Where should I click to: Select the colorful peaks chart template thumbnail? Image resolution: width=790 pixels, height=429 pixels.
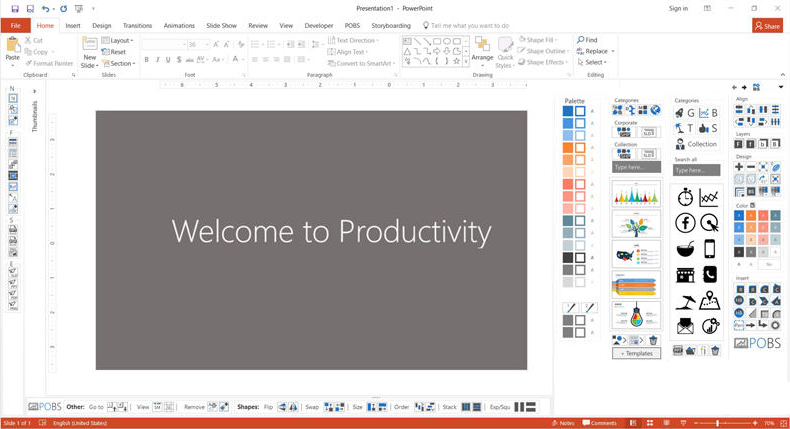coord(636,193)
